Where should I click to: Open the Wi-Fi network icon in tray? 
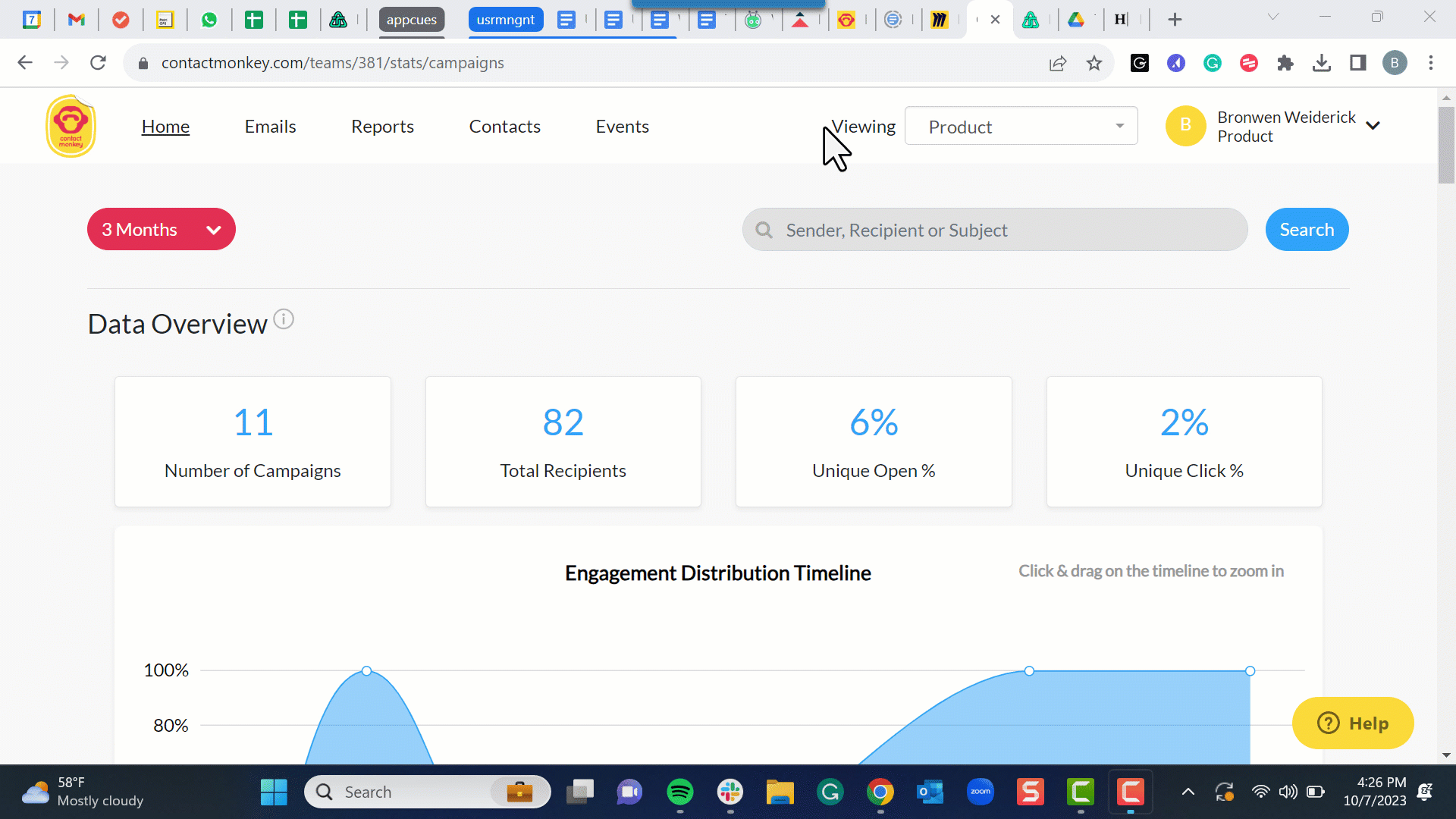coord(1260,792)
